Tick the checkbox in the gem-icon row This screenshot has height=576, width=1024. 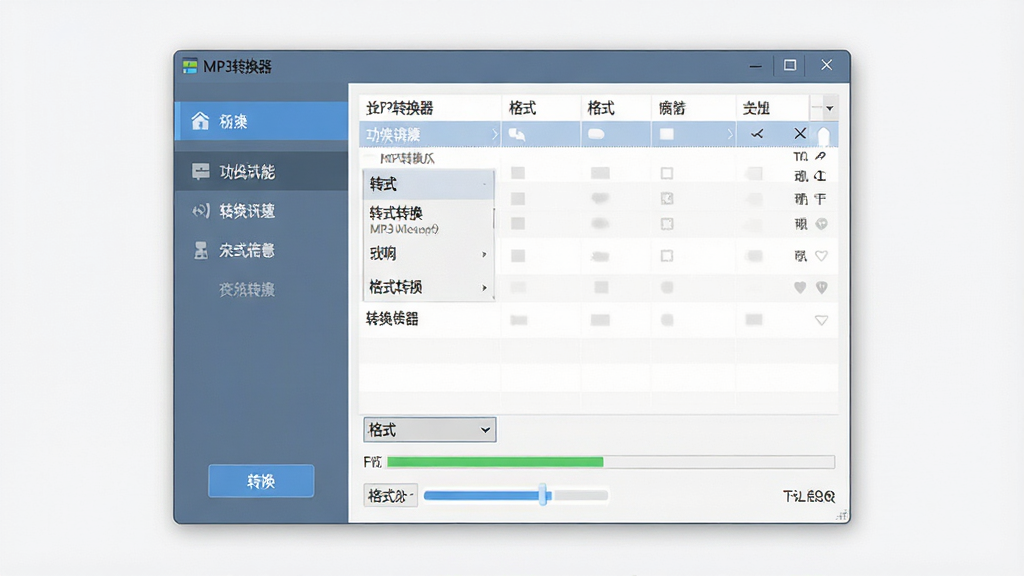point(667,224)
